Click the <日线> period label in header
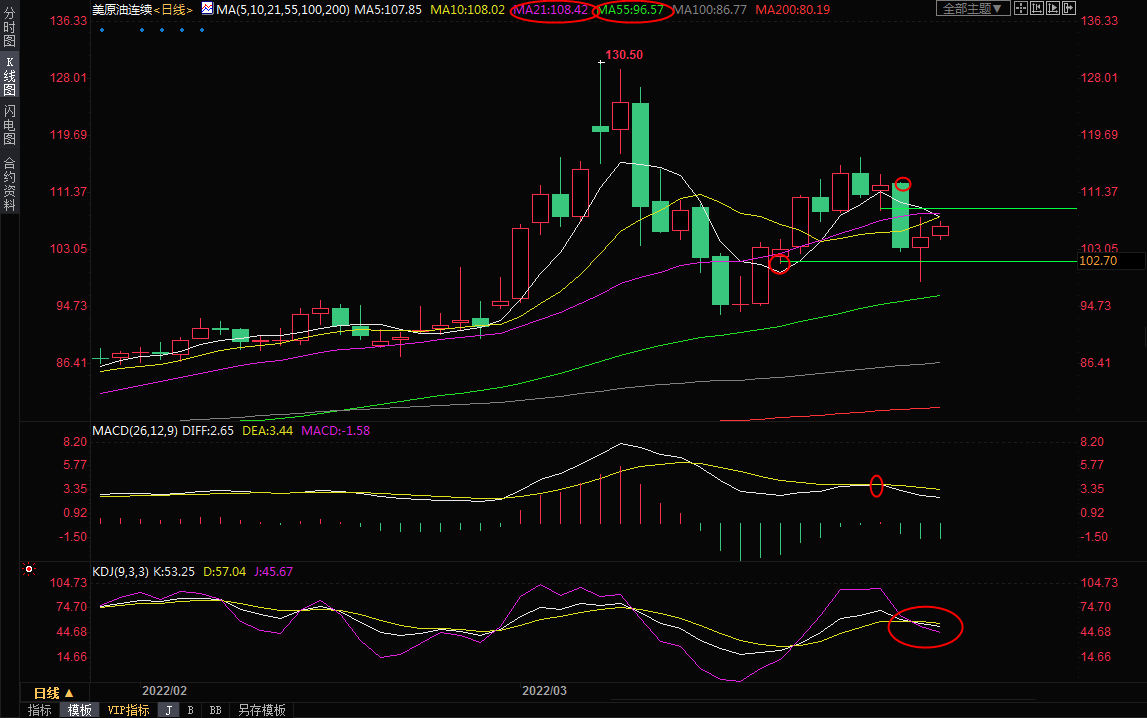This screenshot has height=718, width=1147. coord(173,9)
